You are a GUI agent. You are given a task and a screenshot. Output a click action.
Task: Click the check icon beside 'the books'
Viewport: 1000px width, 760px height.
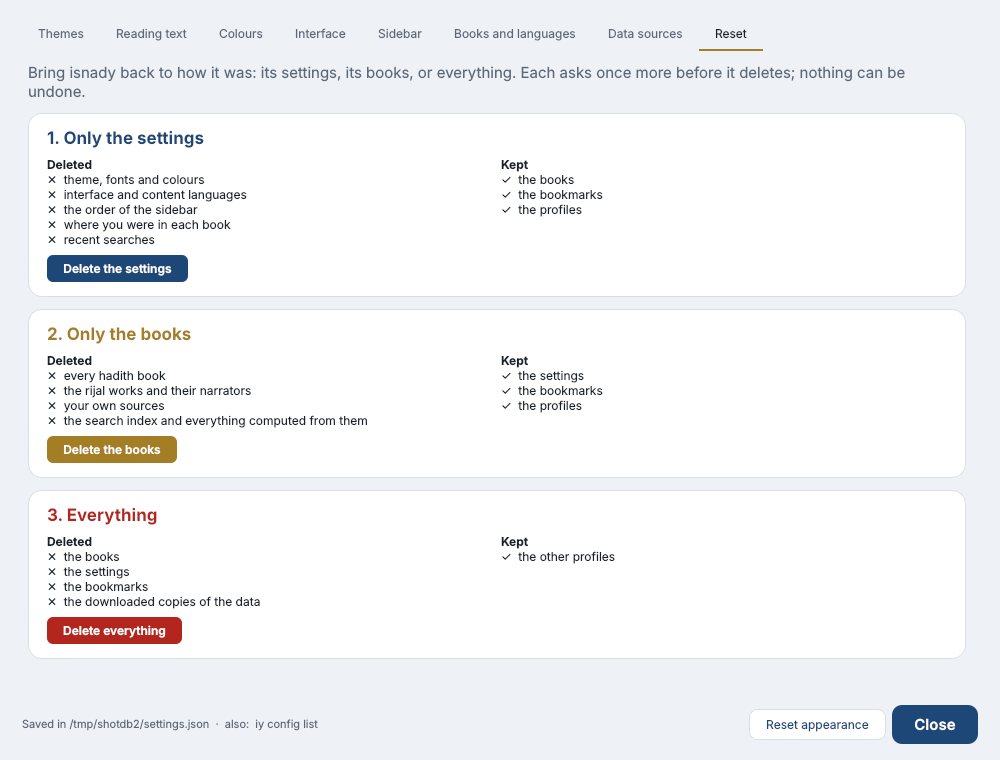pyautogui.click(x=506, y=180)
